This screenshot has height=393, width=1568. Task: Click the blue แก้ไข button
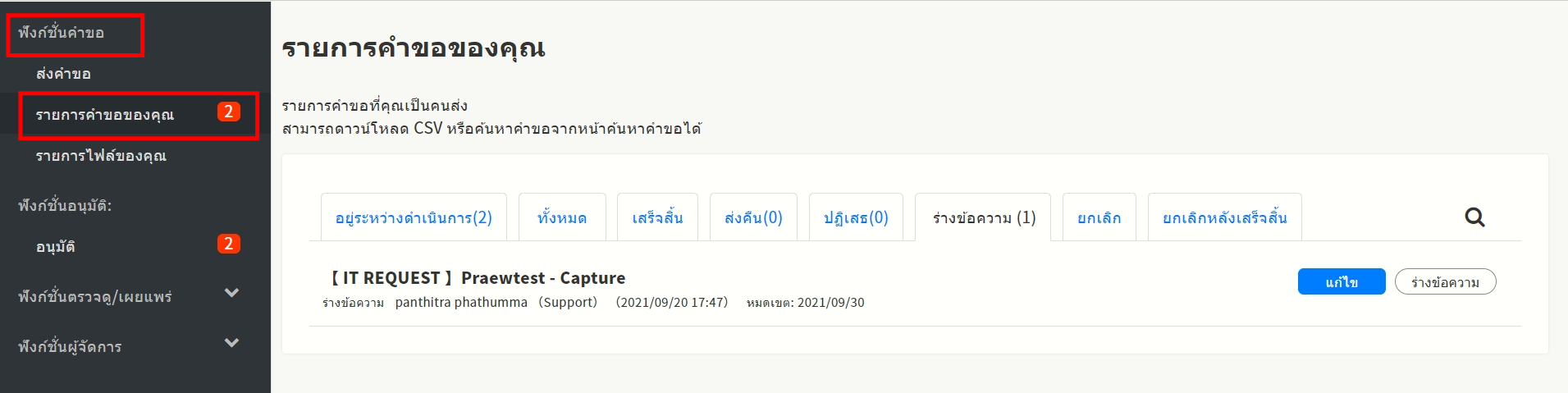[x=1342, y=282]
